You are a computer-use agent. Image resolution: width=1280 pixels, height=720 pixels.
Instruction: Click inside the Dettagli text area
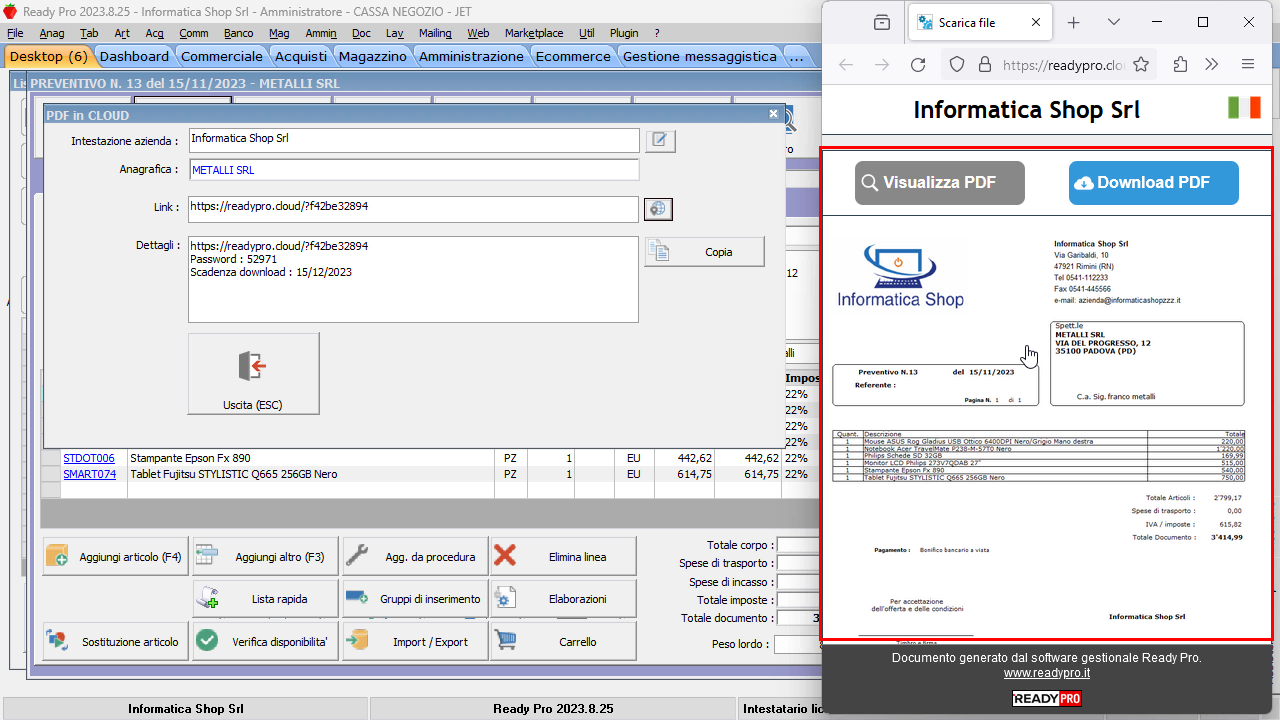pos(413,279)
